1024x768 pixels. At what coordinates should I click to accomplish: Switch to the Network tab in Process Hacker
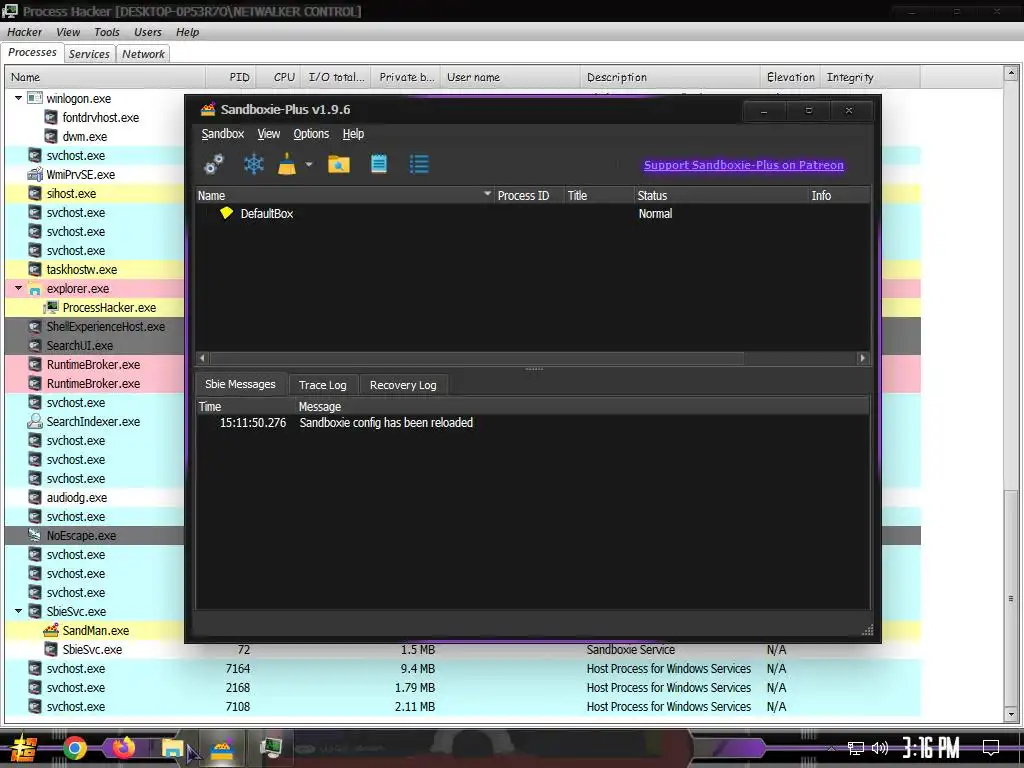(143, 54)
